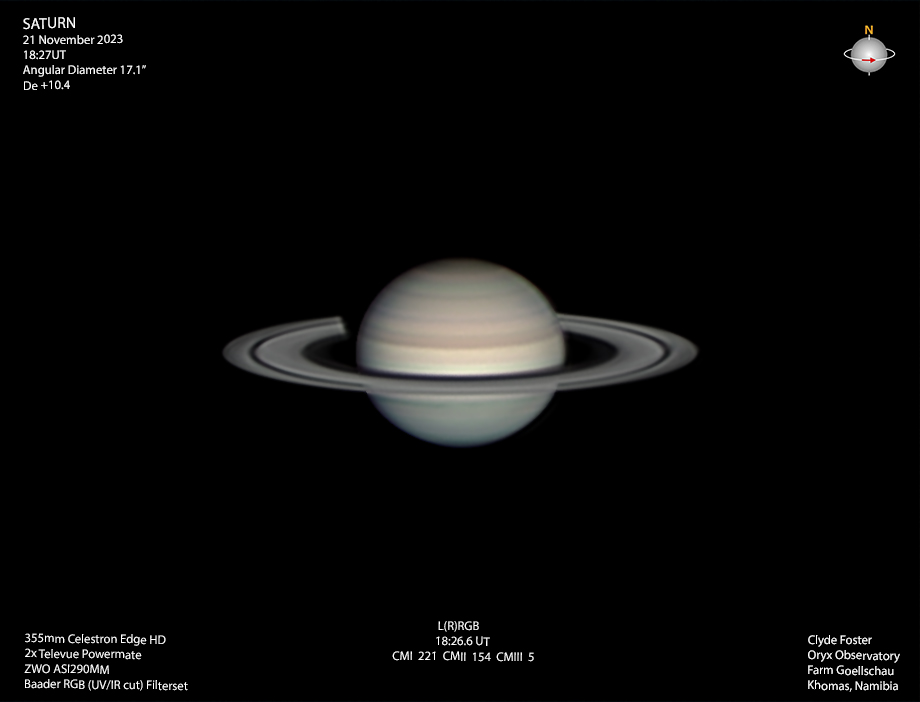Click the 18:27UT time text

45,55
